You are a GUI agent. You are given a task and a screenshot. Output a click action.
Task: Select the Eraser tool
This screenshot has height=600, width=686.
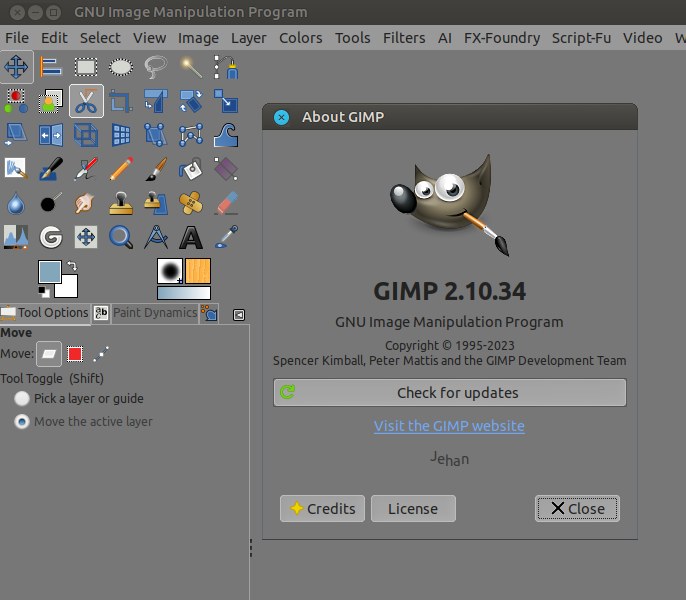pos(226,203)
